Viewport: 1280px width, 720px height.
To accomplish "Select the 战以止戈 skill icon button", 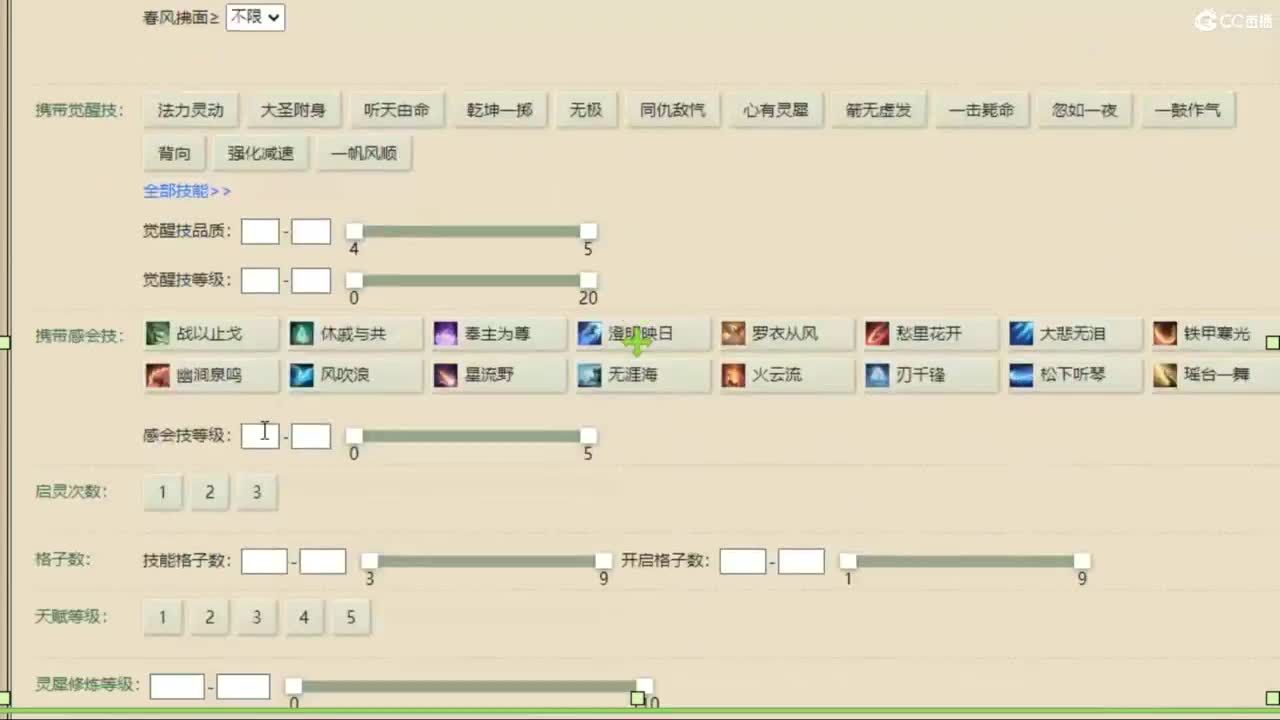I will [x=211, y=334].
